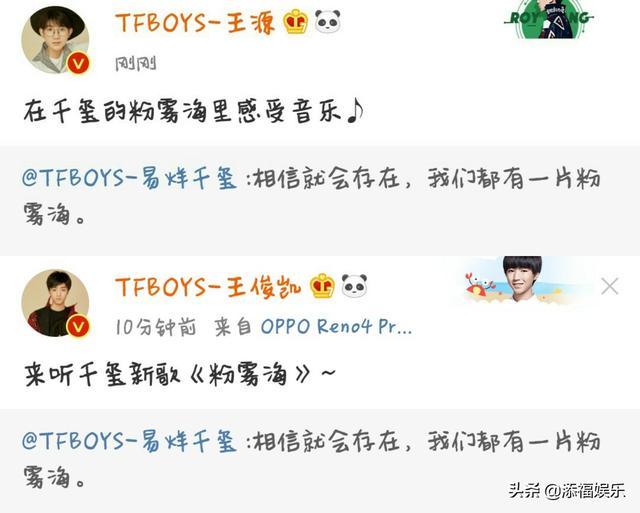
Task: Click the TFBOYS-王俊凯 username
Action: pyautogui.click(x=208, y=286)
